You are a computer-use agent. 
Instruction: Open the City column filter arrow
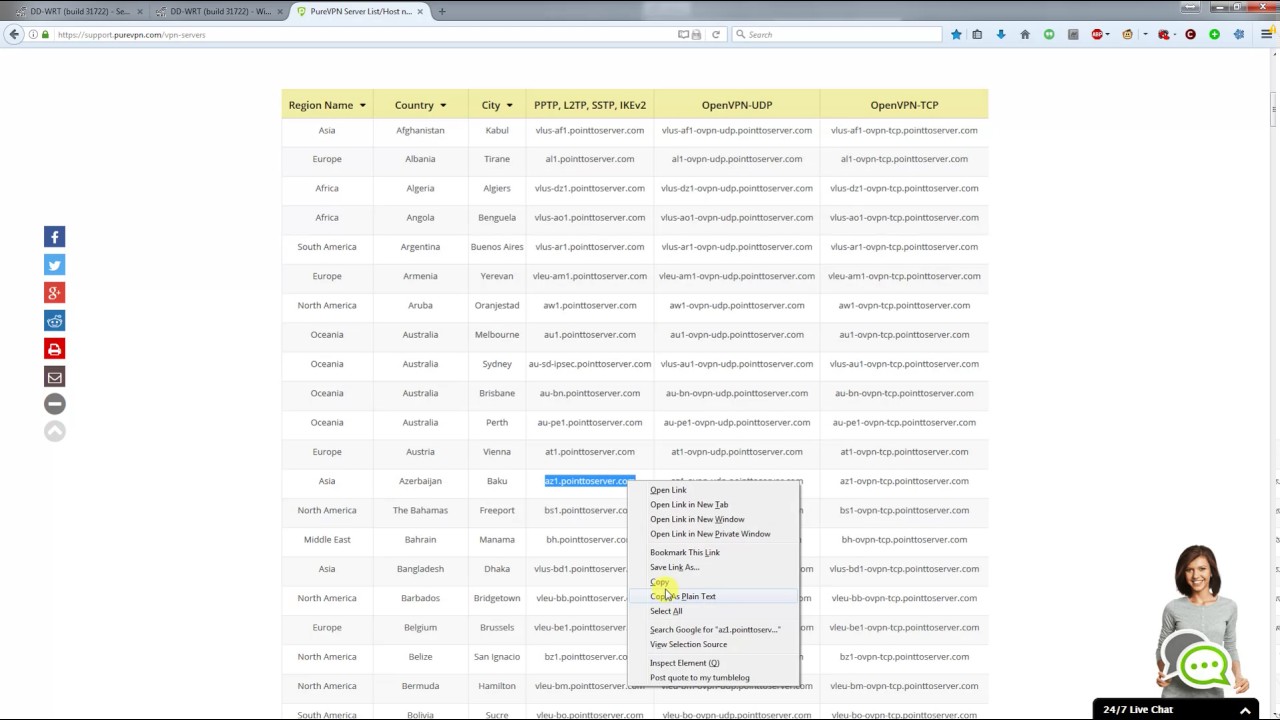click(x=509, y=105)
